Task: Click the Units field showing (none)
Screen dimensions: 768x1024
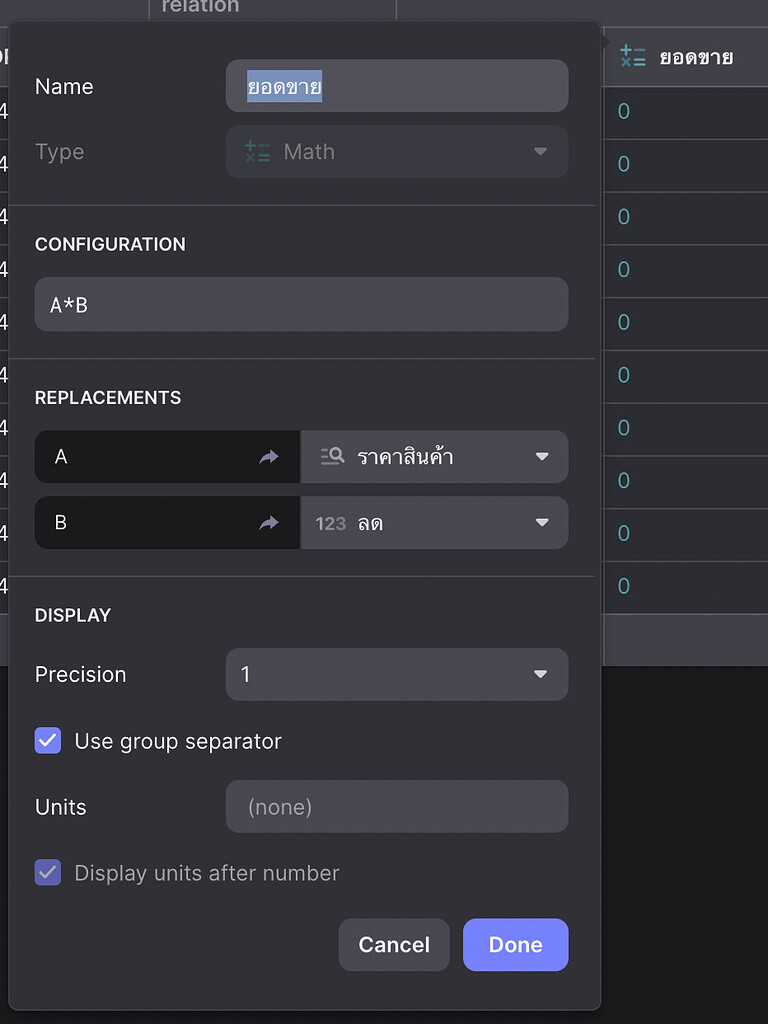Action: (x=396, y=806)
